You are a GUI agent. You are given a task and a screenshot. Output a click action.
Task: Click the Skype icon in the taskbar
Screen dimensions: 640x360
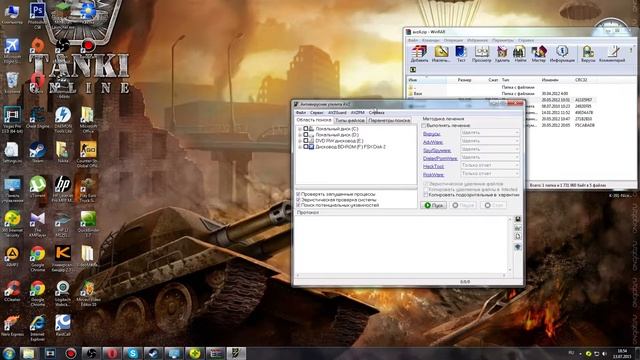[133, 353]
